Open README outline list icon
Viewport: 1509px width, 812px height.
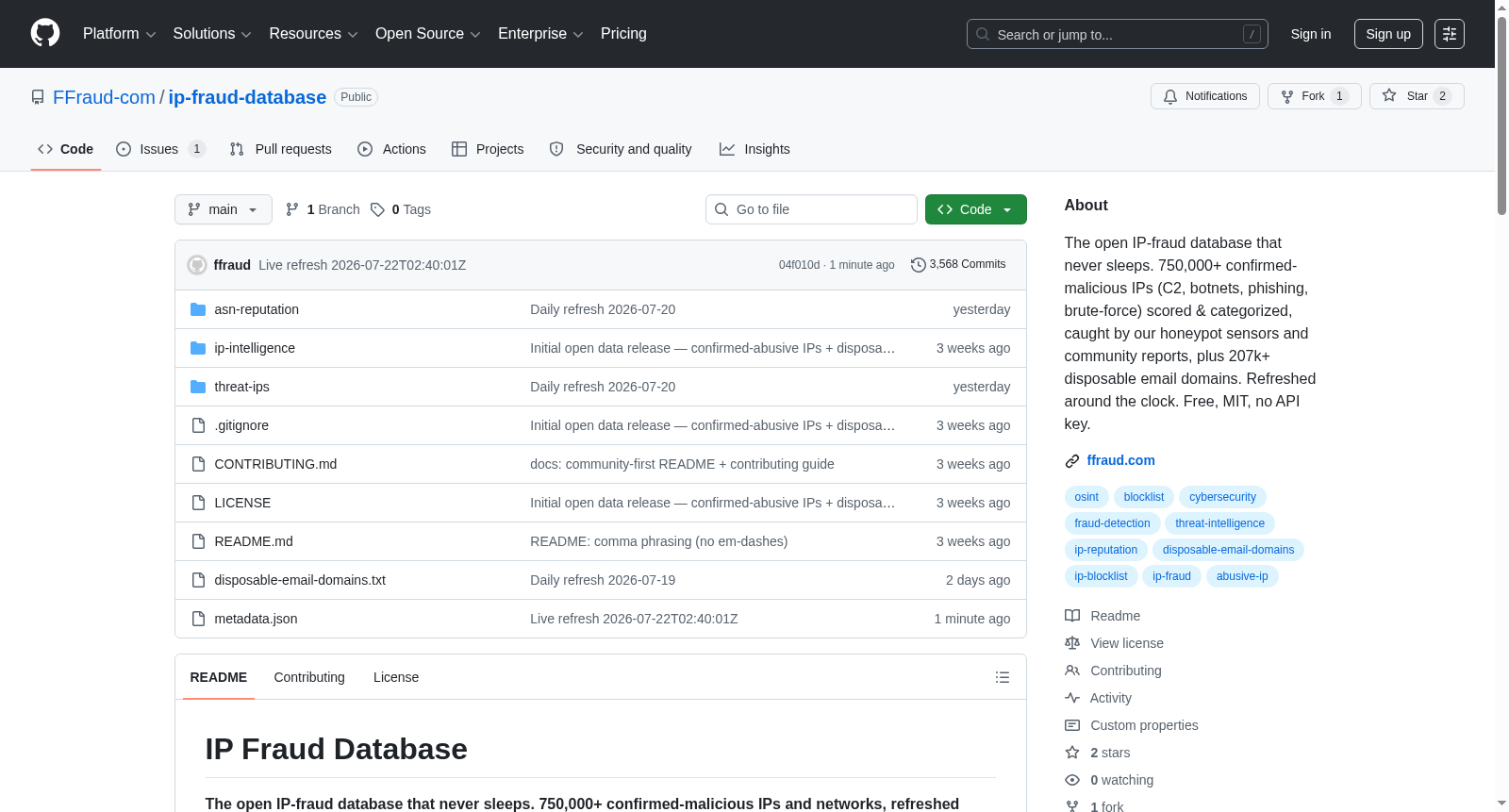[x=1003, y=677]
